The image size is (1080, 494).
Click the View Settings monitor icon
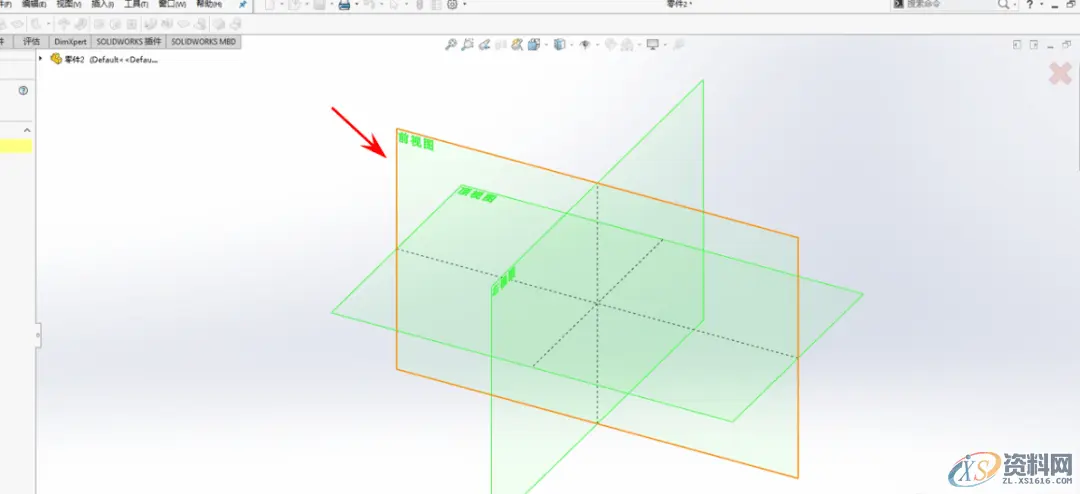tap(652, 45)
